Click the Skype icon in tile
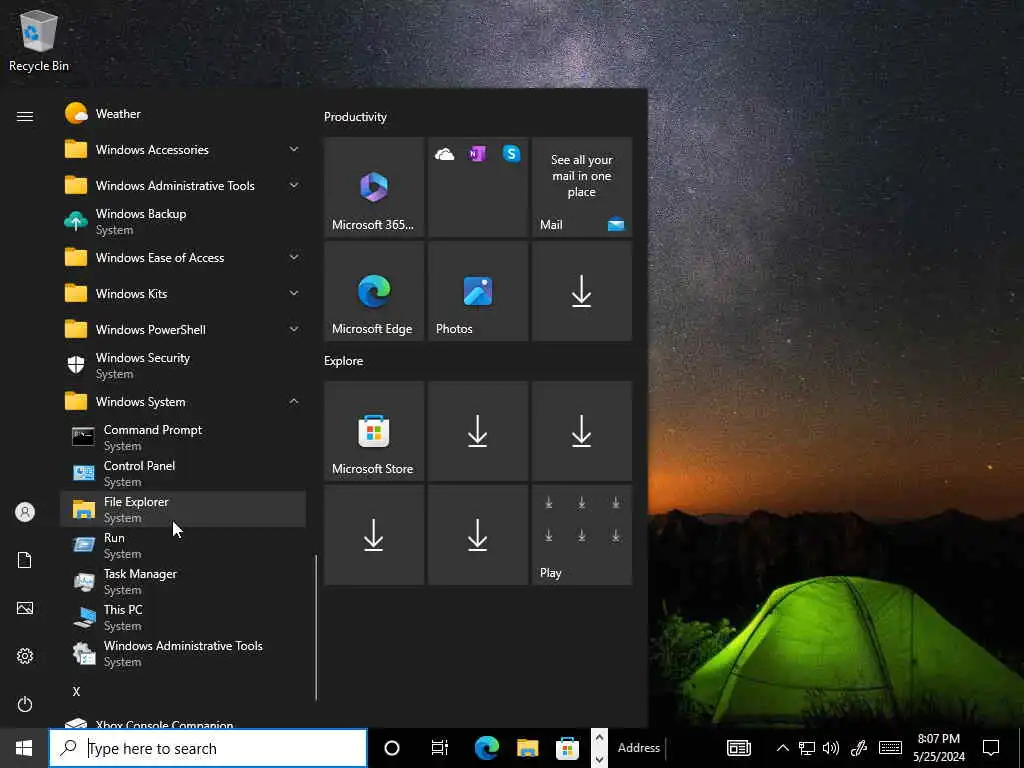This screenshot has width=1024, height=768. coord(511,153)
